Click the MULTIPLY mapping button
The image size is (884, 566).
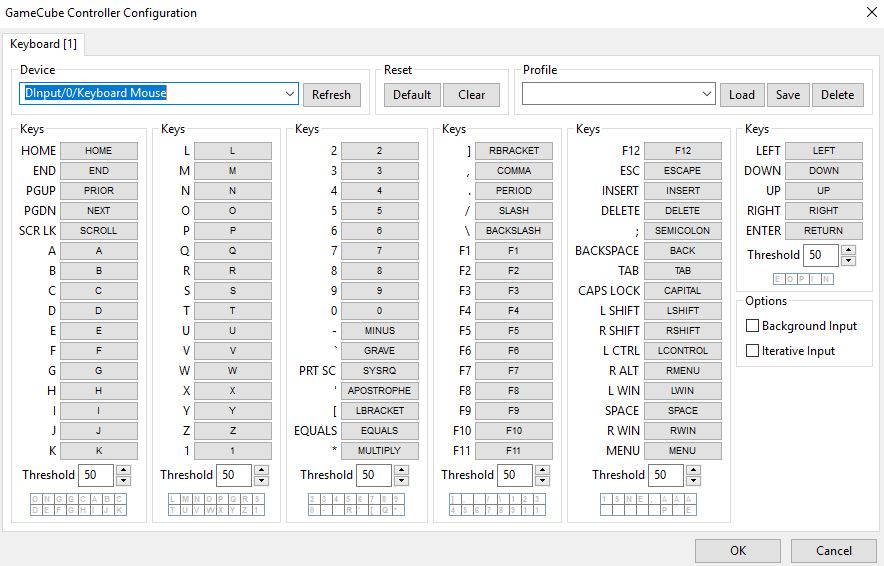click(x=379, y=450)
